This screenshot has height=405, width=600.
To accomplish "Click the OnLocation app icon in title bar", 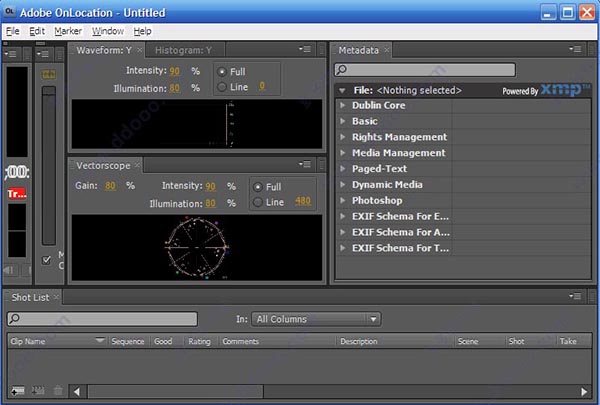I will tap(9, 11).
